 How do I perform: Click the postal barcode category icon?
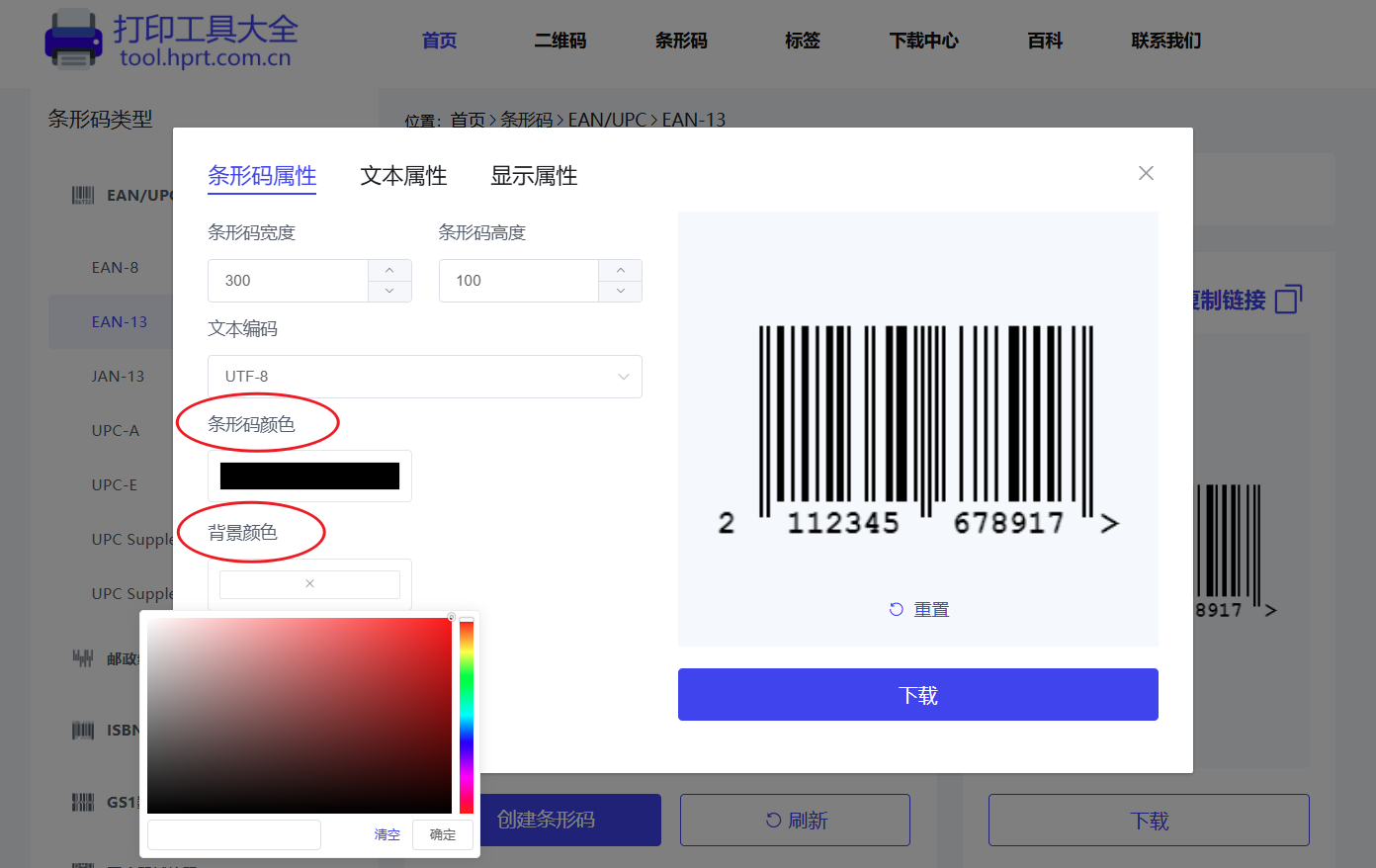tap(83, 658)
